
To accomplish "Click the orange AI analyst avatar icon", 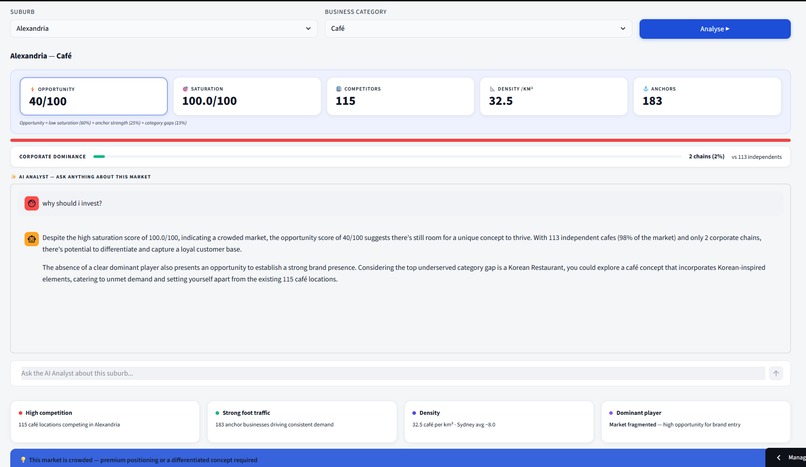I will [31, 239].
